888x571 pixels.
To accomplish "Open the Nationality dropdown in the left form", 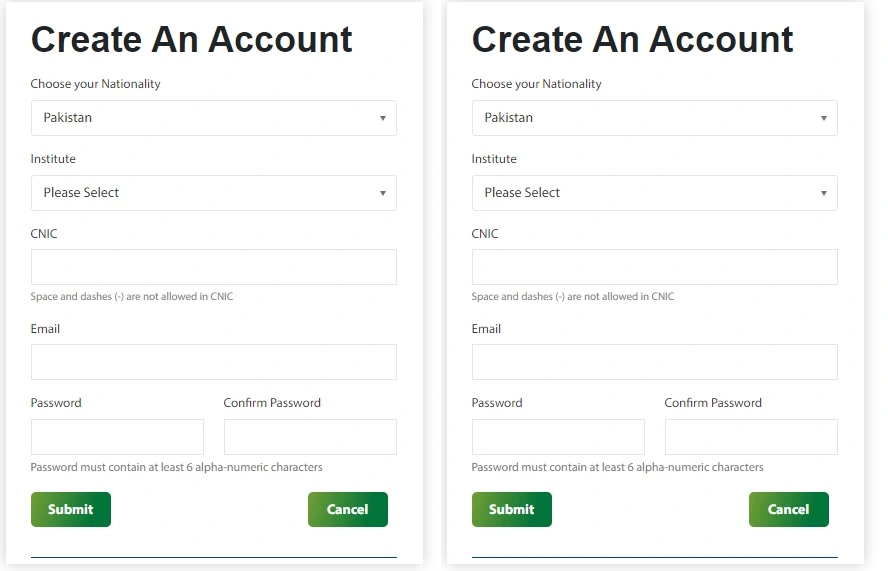I will point(213,118).
